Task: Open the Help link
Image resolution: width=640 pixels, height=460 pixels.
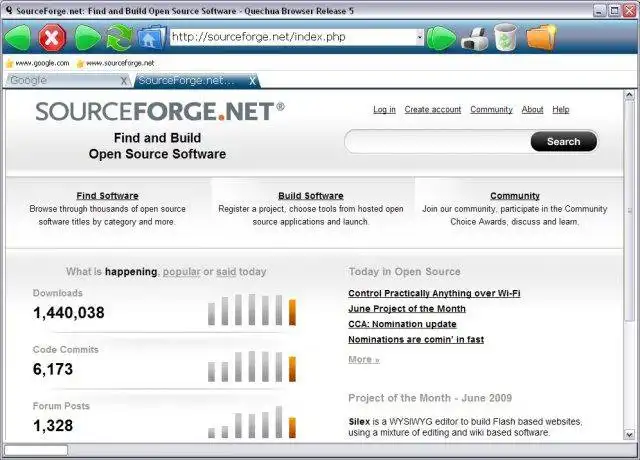Action: coord(560,109)
